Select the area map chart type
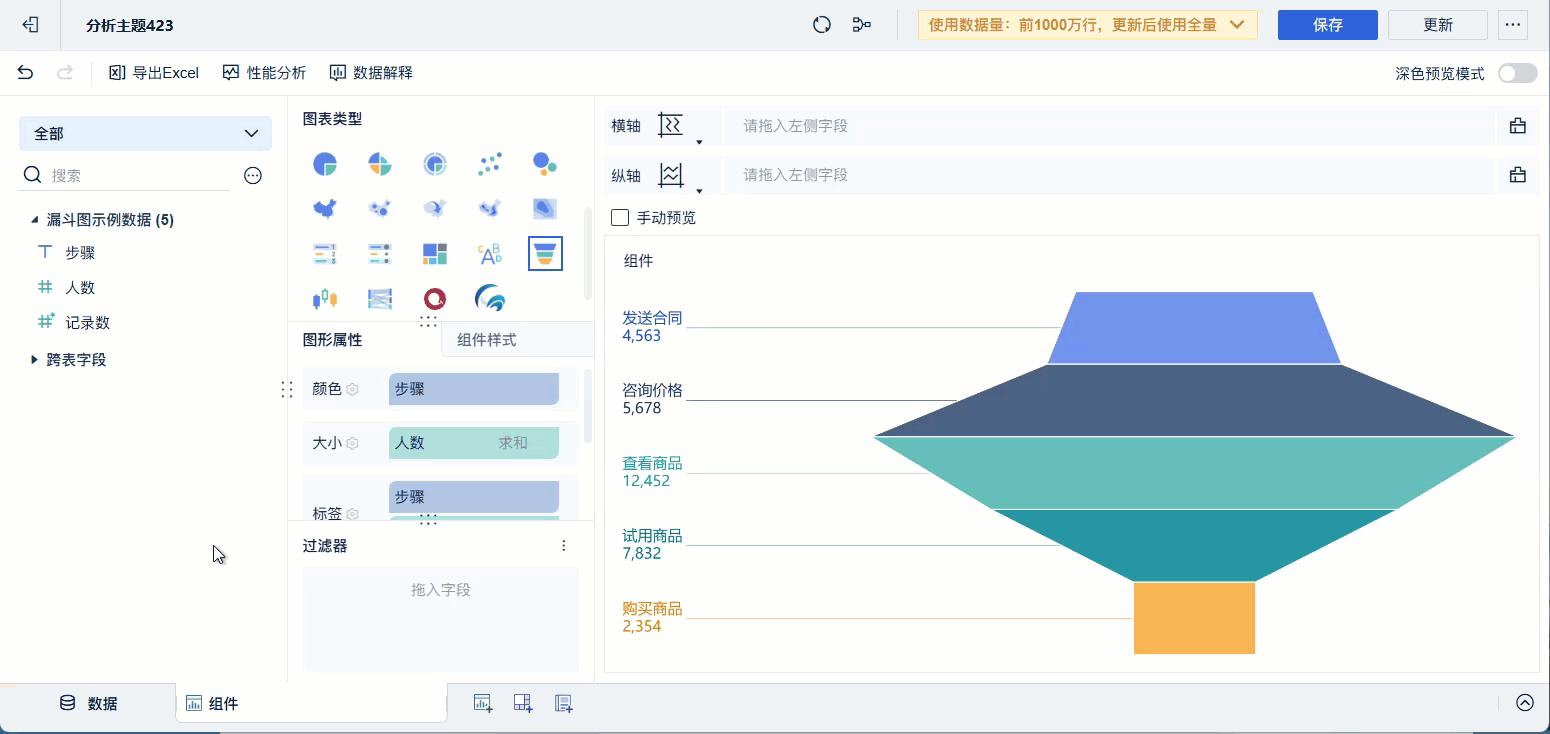Image resolution: width=1550 pixels, height=734 pixels. click(325, 209)
